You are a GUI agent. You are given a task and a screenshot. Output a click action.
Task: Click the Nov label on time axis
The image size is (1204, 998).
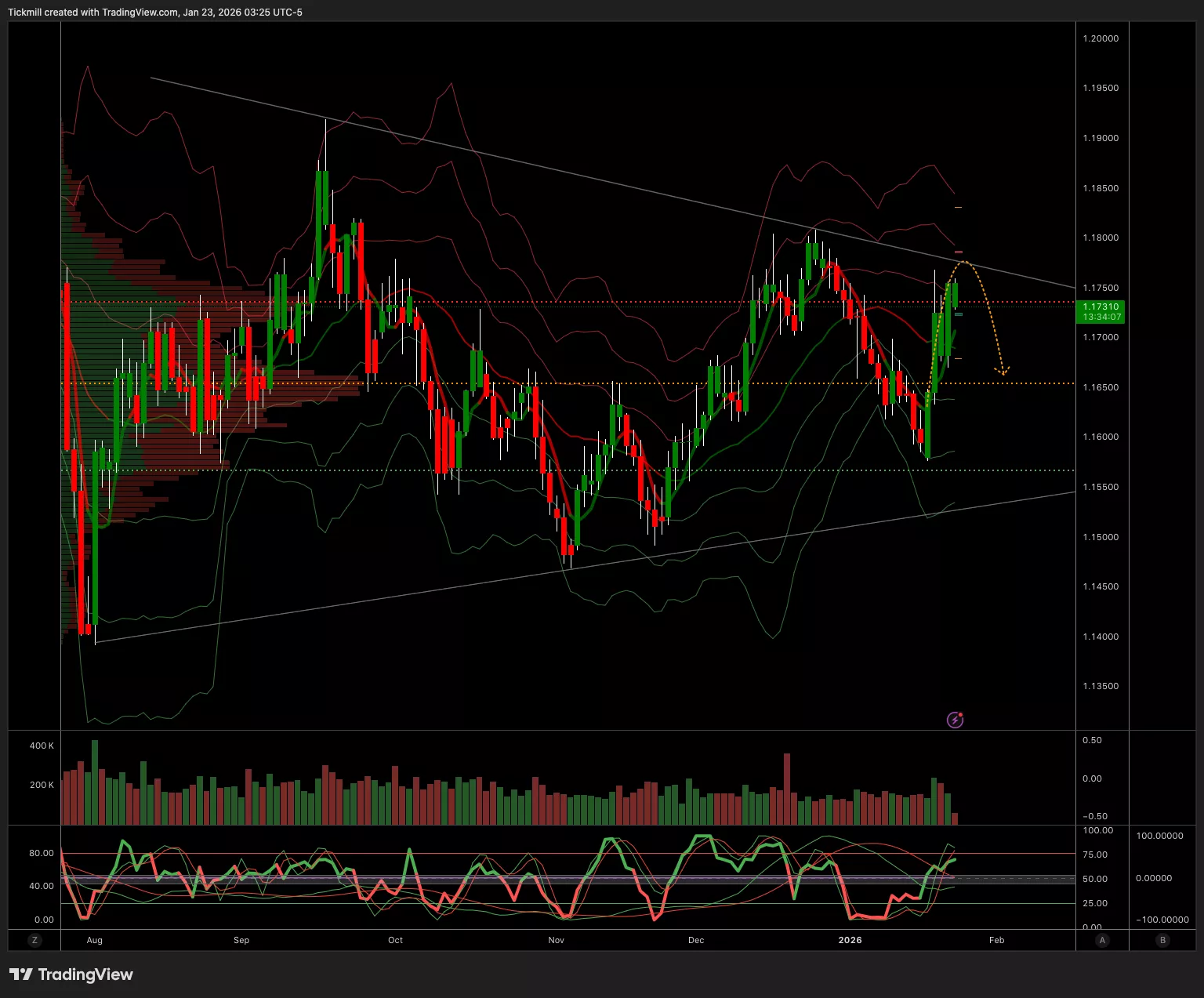point(556,940)
